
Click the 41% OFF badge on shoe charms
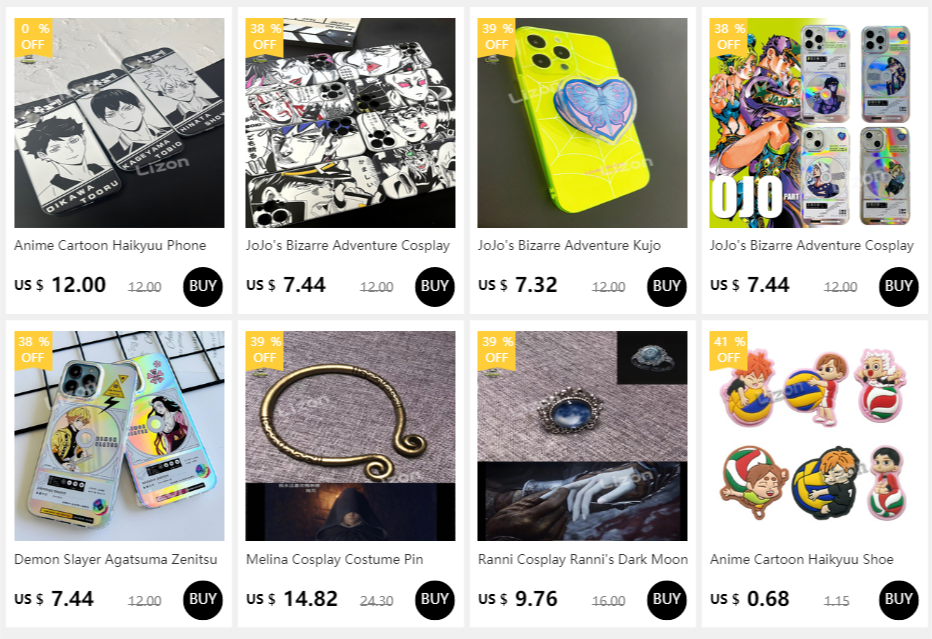pos(728,351)
